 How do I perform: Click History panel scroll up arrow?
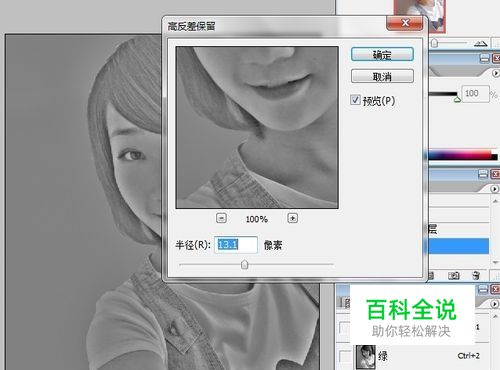coord(495,201)
